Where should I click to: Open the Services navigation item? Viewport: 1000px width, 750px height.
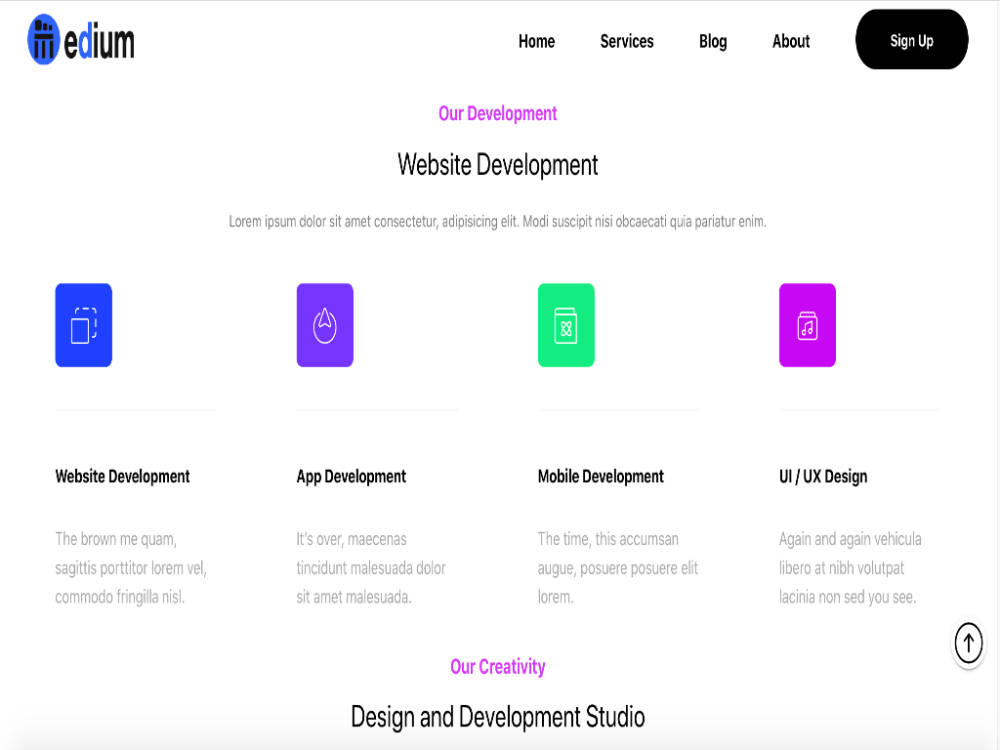[x=626, y=41]
